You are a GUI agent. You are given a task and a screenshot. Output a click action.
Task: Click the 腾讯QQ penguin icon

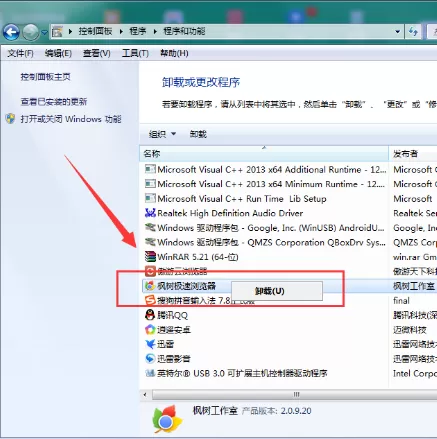coord(150,315)
